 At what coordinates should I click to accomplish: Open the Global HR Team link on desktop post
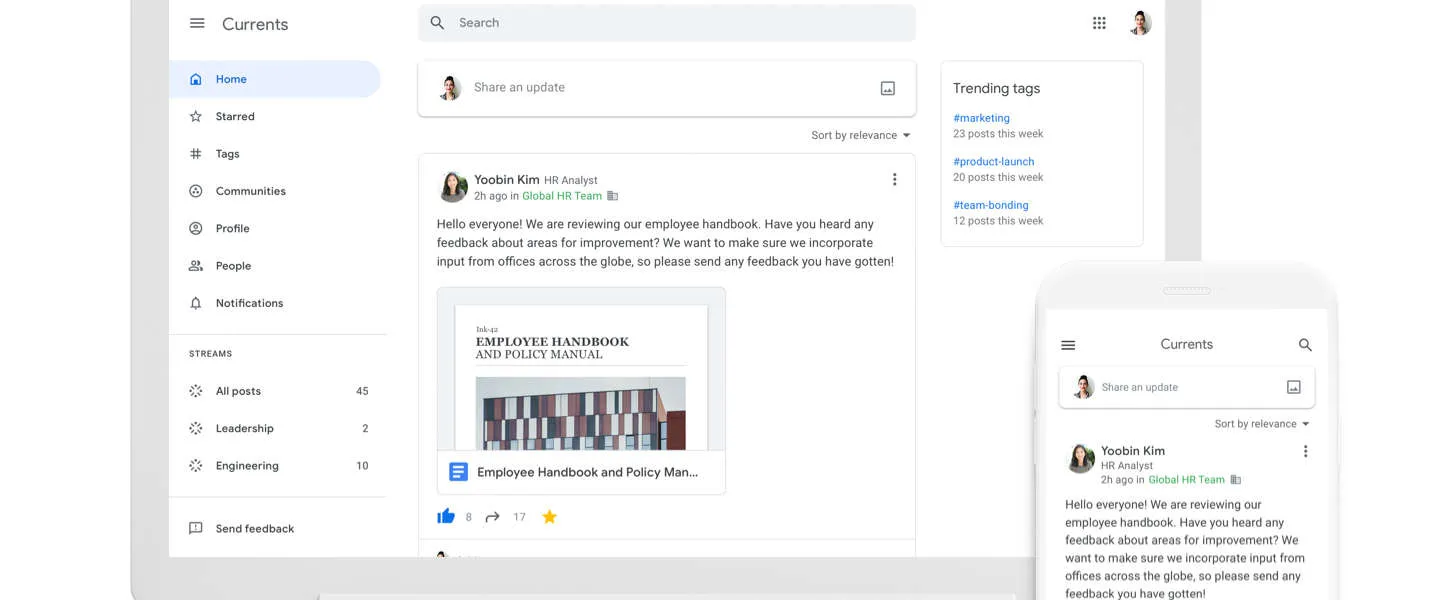coord(562,196)
